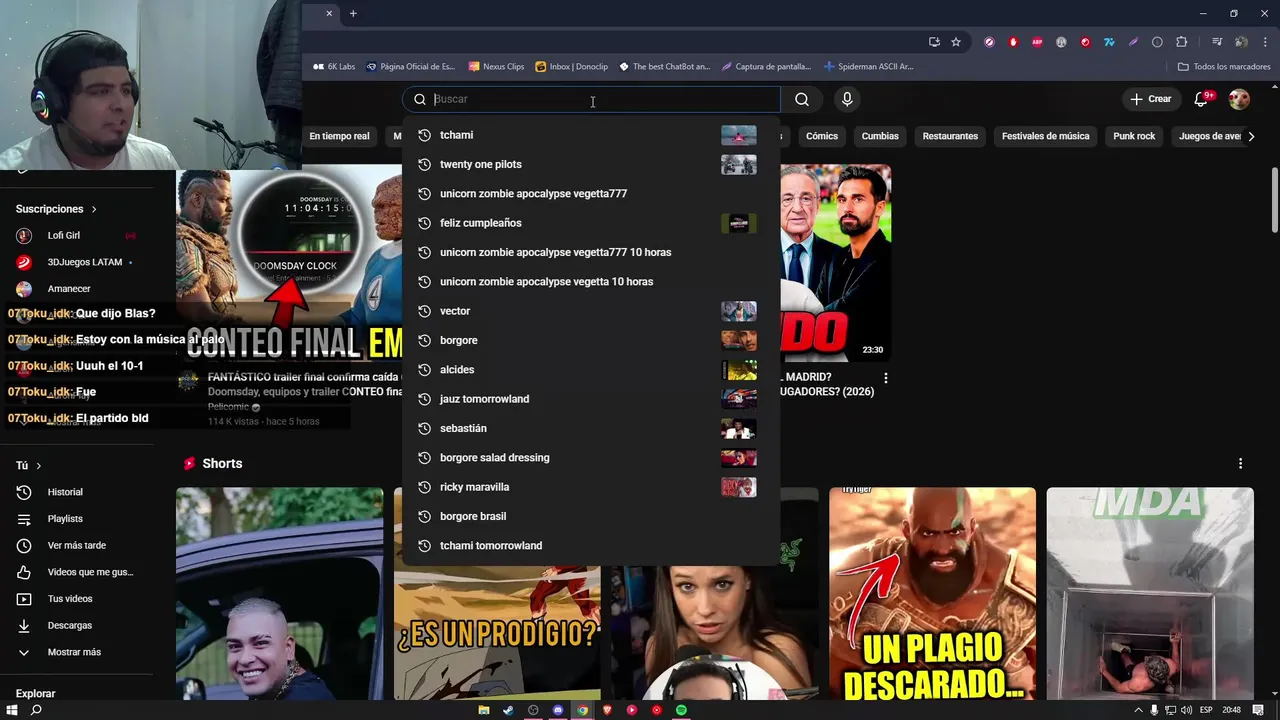Open Madrid video three-dot options
1280x720 pixels.
coord(885,378)
